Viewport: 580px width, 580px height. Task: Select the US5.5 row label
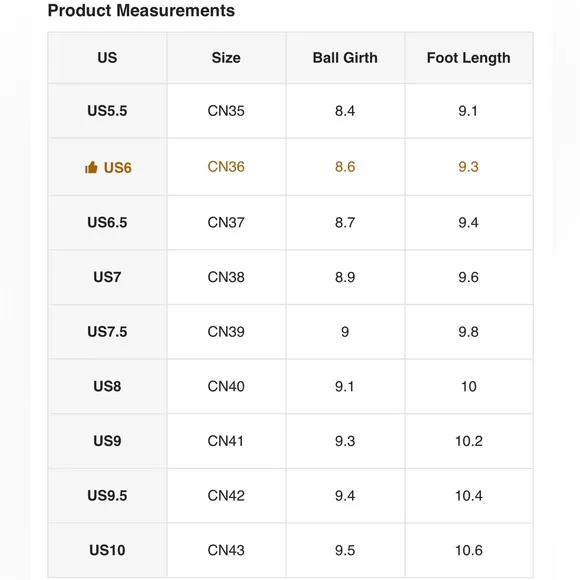(107, 111)
